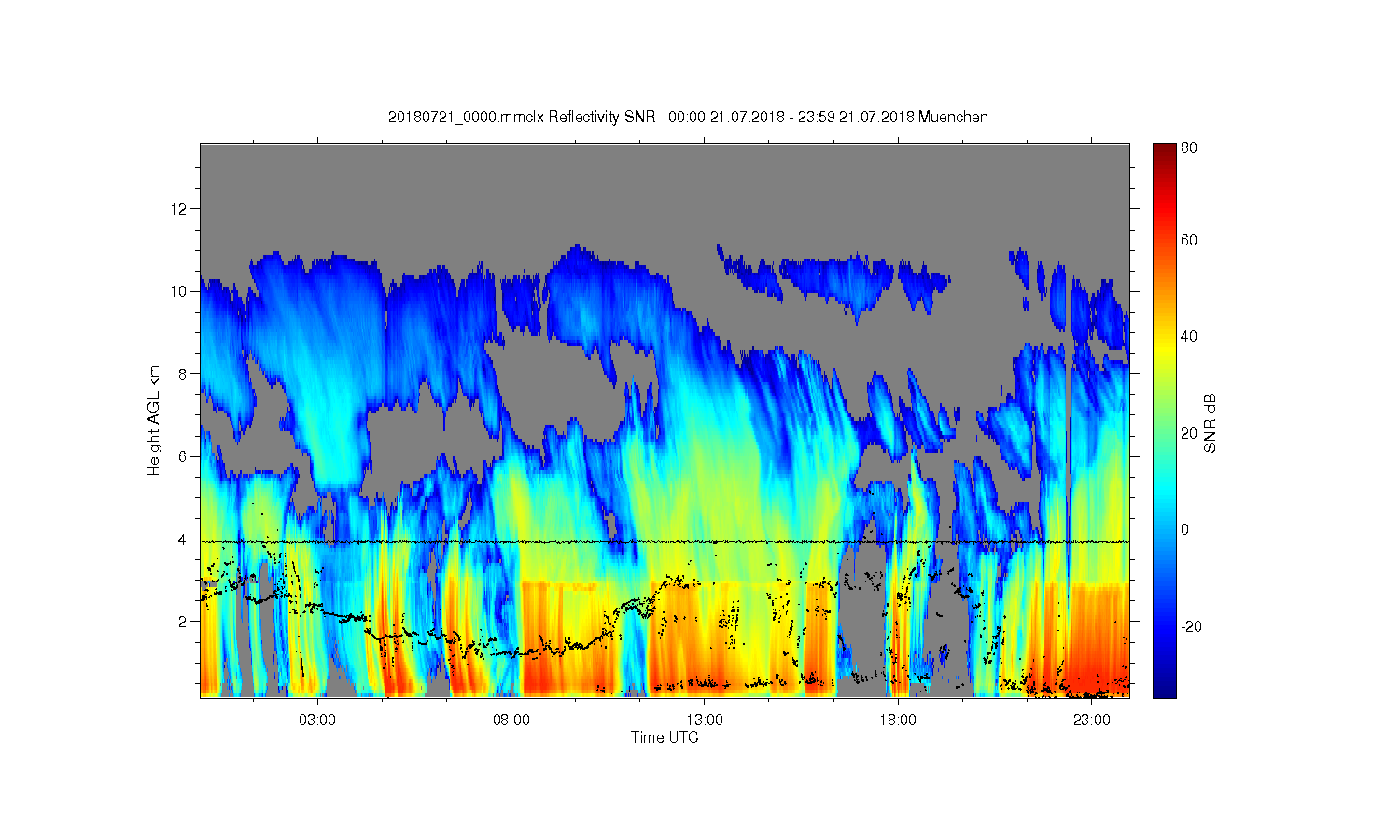
Task: Click the yellow region of the colorbar
Action: click(x=1164, y=350)
